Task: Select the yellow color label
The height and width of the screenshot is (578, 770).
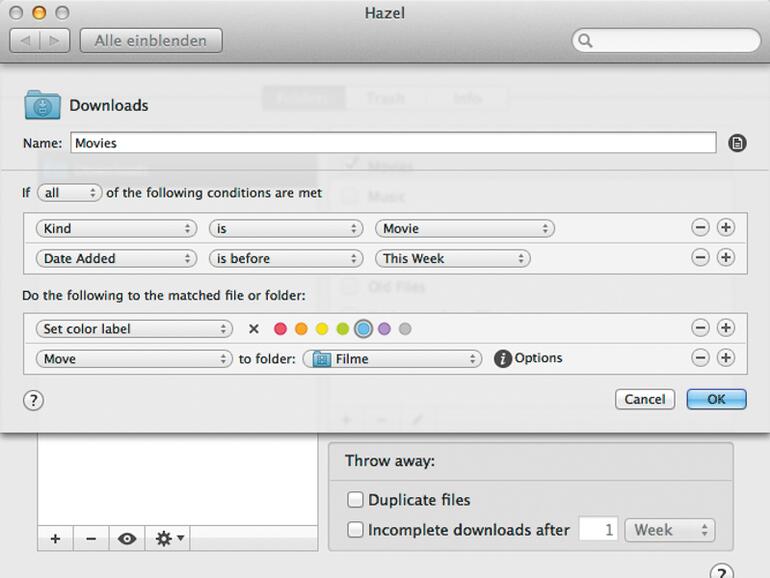Action: (322, 329)
